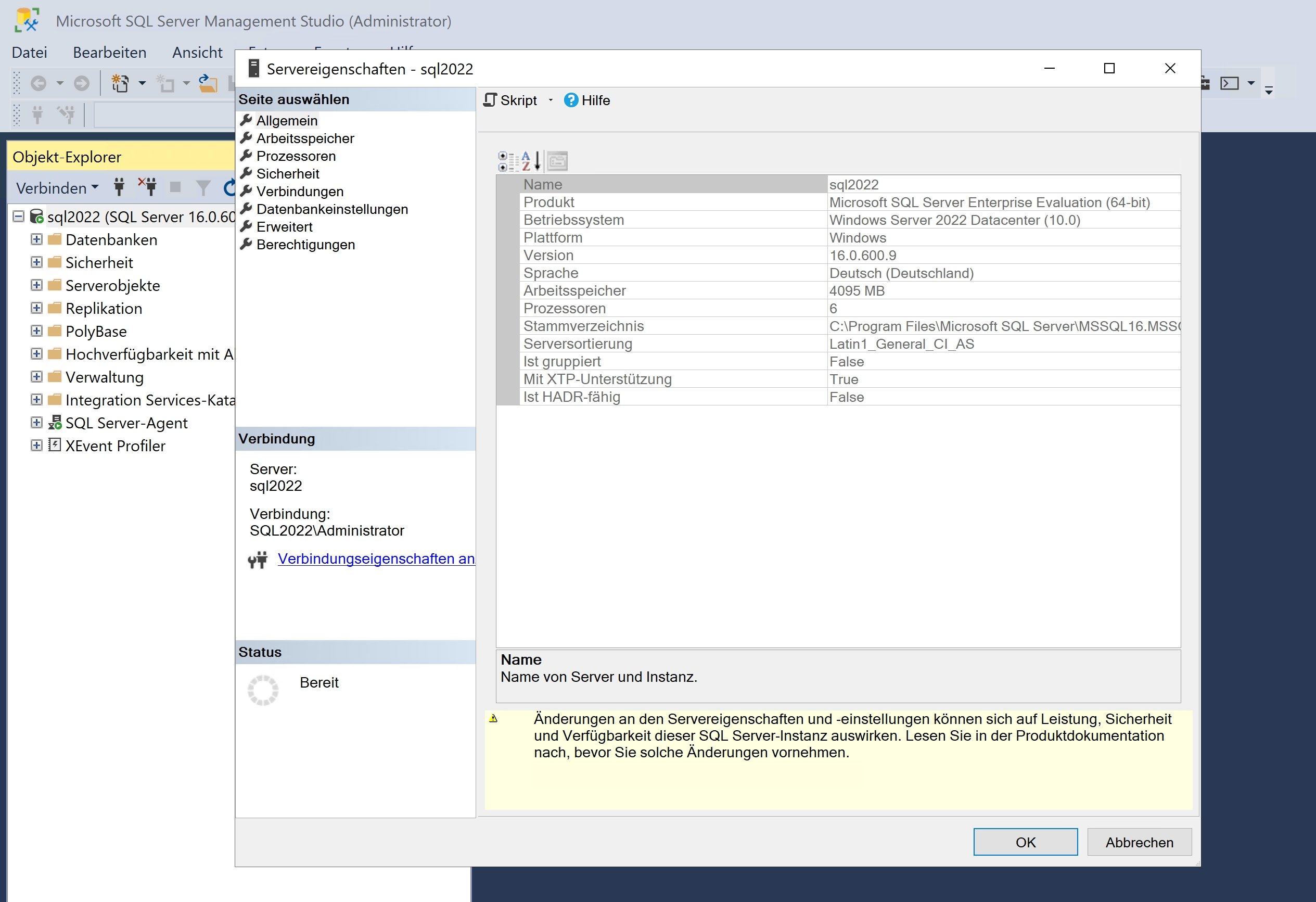Select the Sicherheit page in page list
Viewport: 1316px width, 902px height.
287,174
